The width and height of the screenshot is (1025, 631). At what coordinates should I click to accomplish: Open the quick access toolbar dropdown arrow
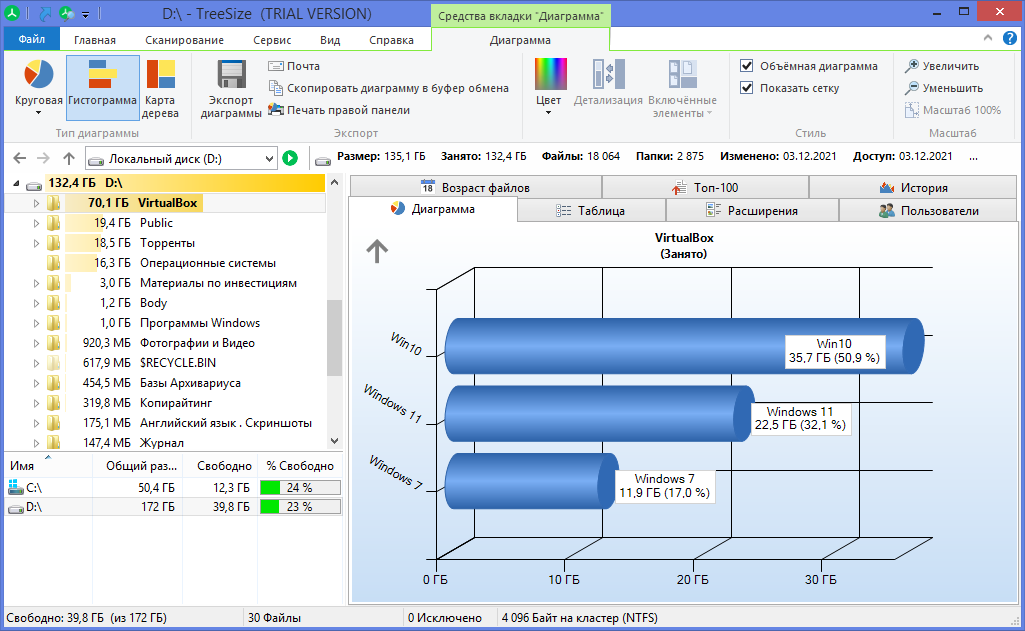coord(85,14)
